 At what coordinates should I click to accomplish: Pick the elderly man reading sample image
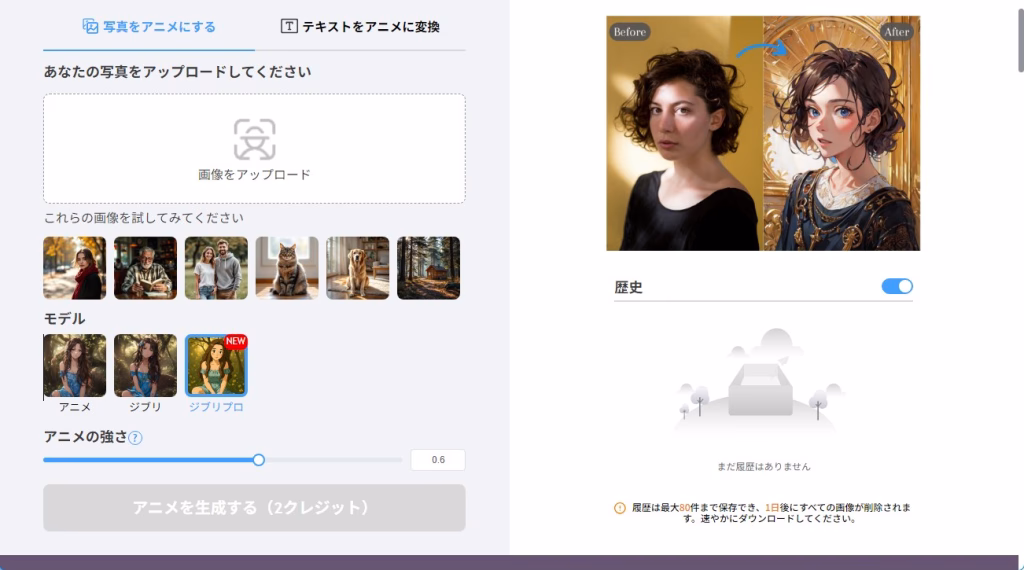pos(145,268)
